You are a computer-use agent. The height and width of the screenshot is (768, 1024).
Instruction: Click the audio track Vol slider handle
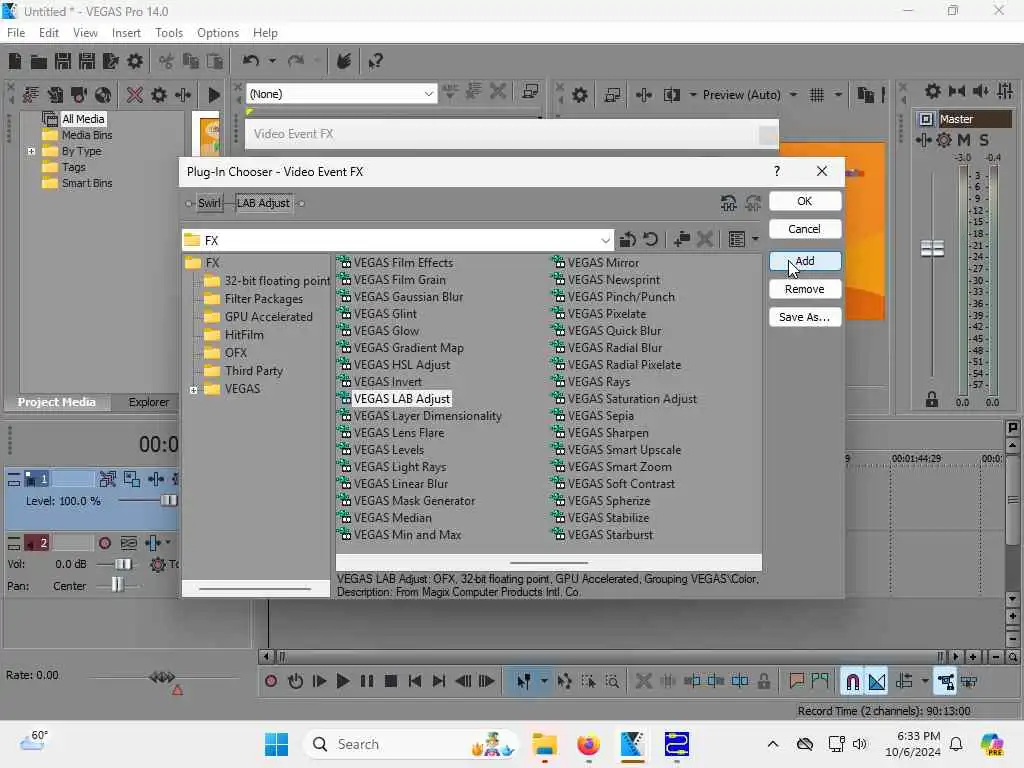click(x=123, y=564)
